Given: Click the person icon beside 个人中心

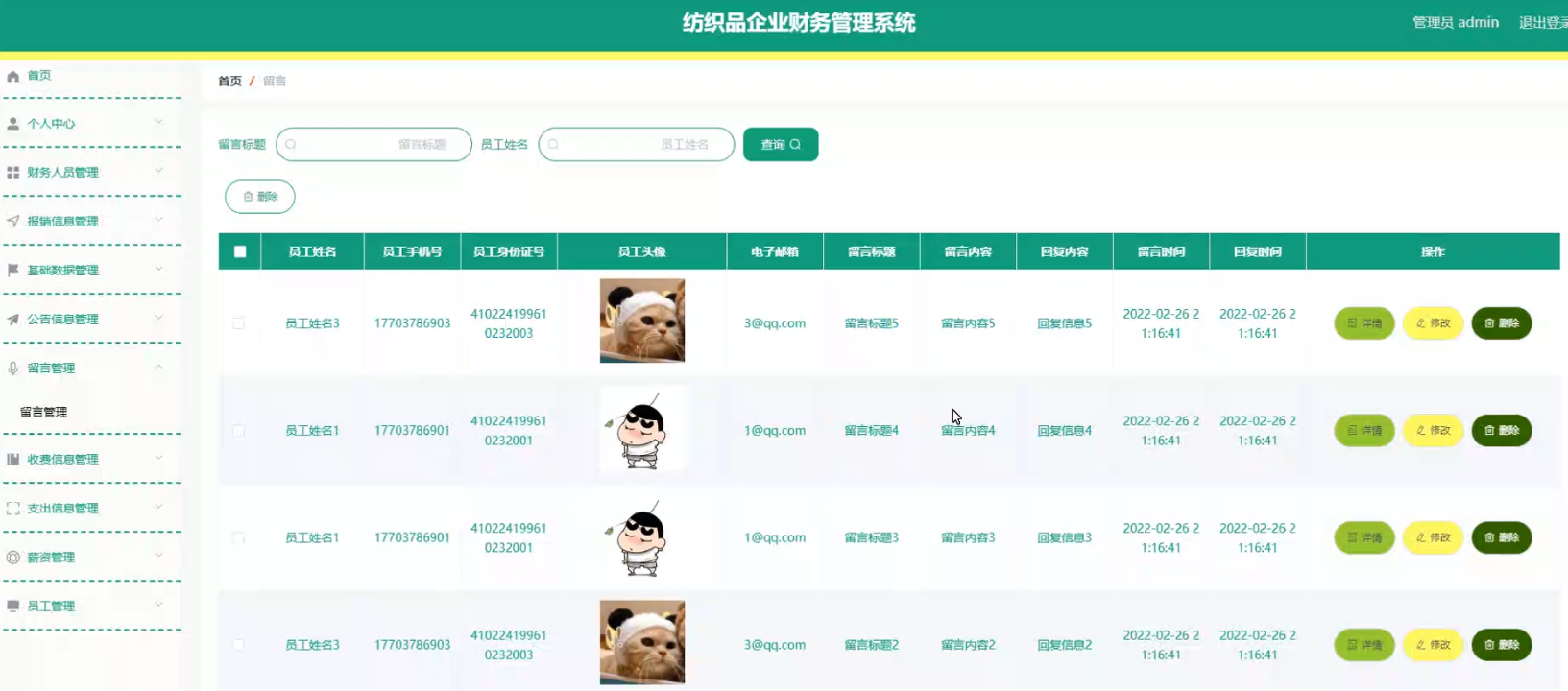Looking at the screenshot, I should [x=13, y=124].
